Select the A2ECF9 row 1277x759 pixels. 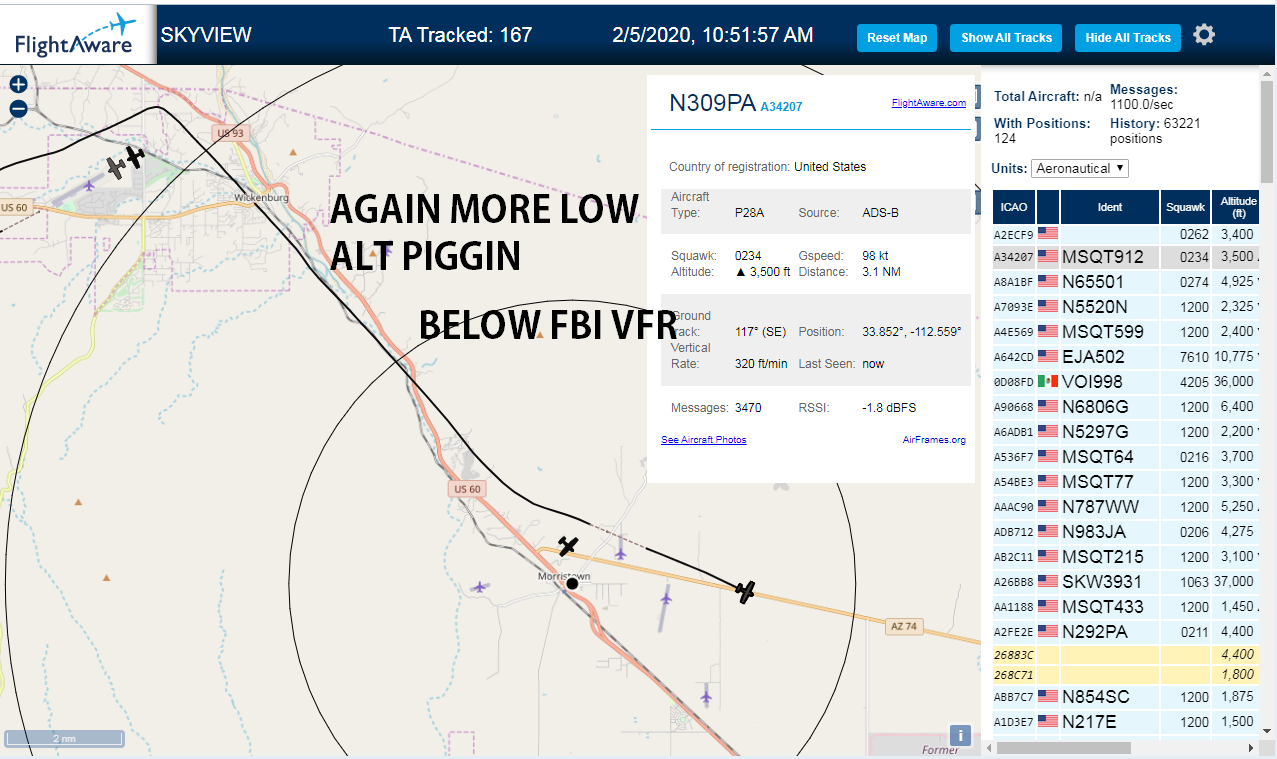(1126, 235)
